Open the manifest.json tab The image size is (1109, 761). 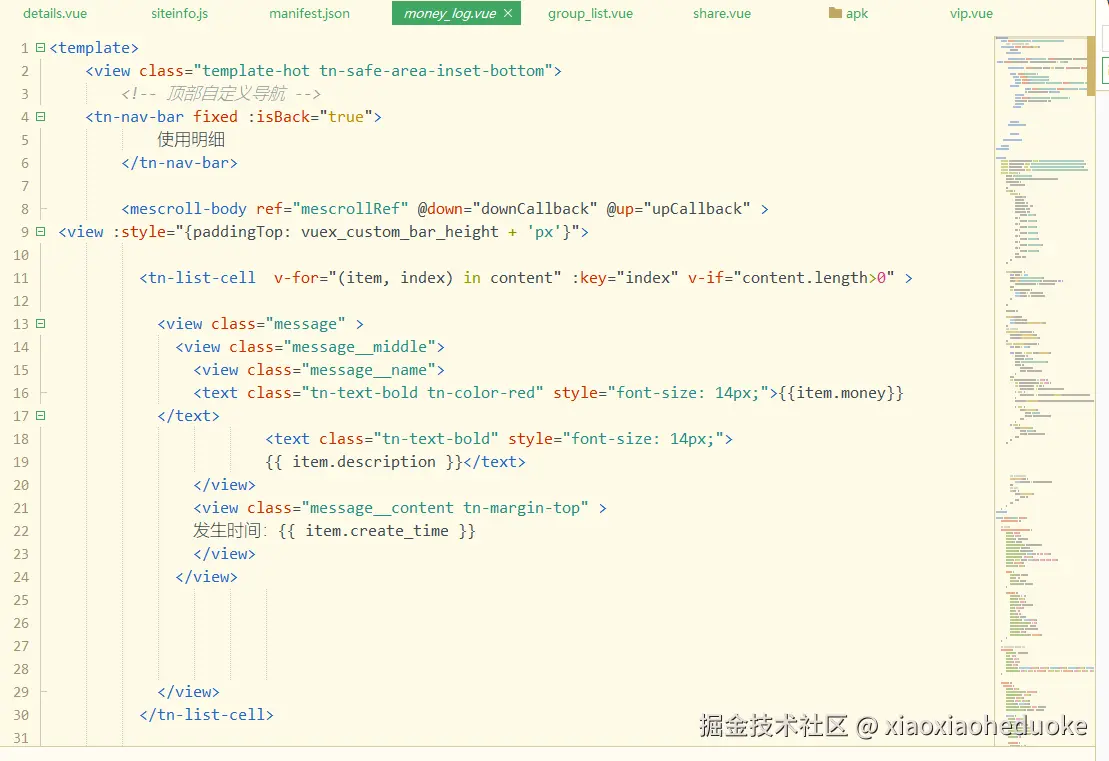click(309, 13)
